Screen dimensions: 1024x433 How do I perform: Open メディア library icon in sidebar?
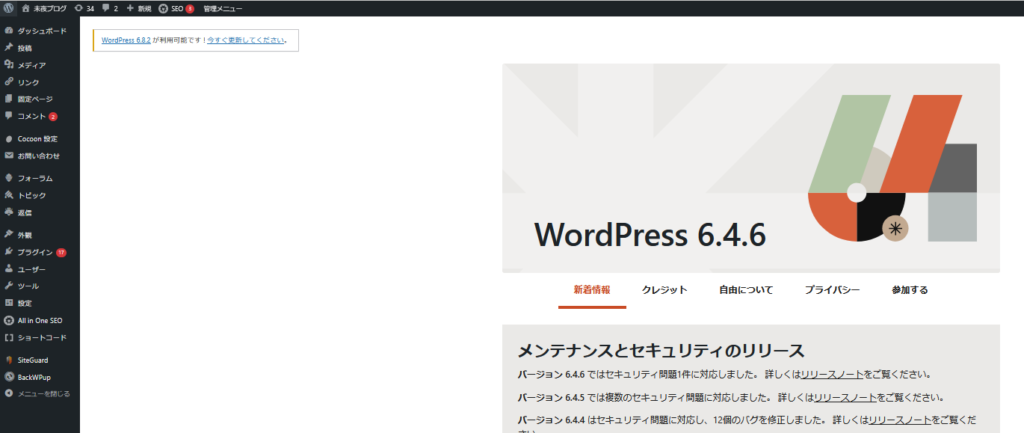point(8,65)
